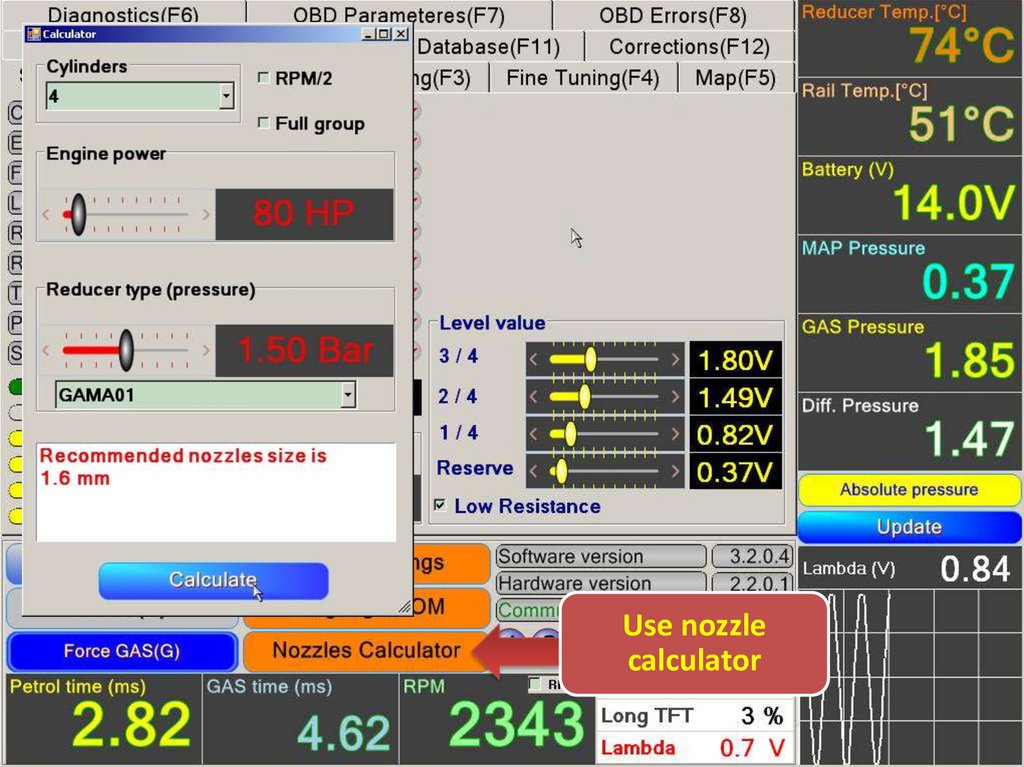1024x767 pixels.
Task: Increase the 1/4 level value arrow
Action: tap(675, 434)
